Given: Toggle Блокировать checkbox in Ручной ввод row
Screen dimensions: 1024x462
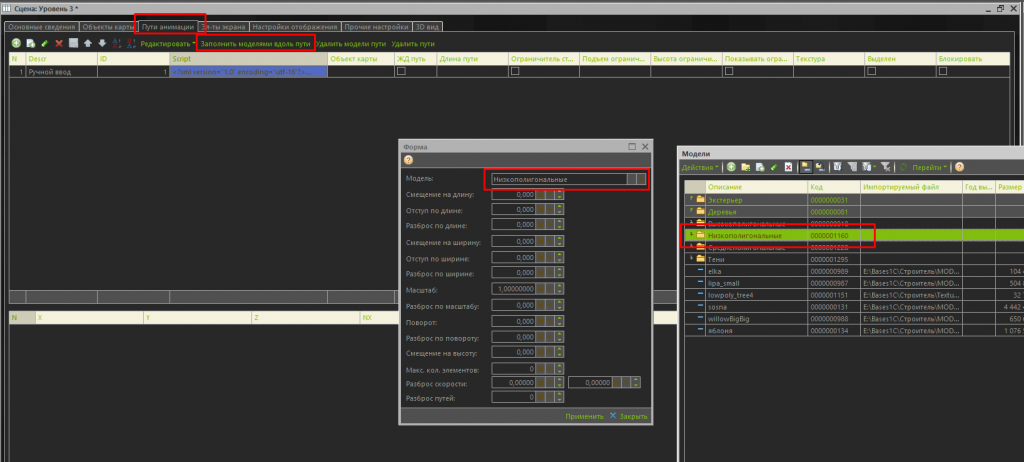Looking at the screenshot, I should point(942,72).
